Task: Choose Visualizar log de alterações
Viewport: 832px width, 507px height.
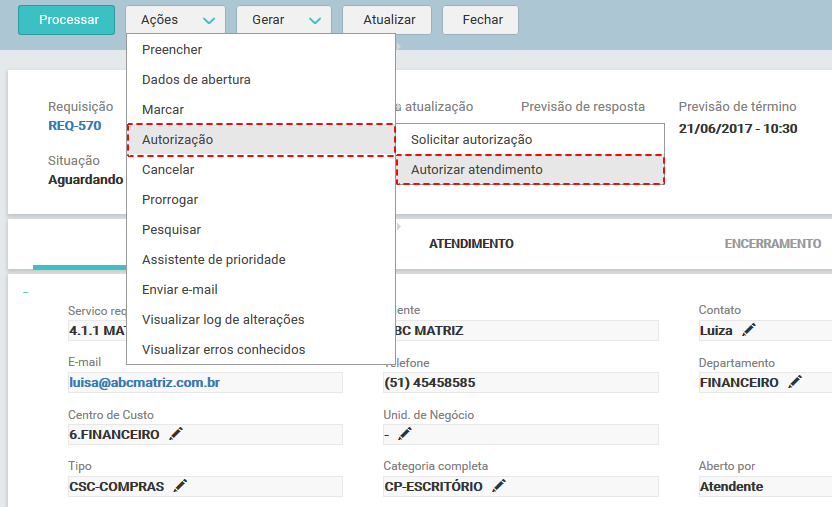Action: [261, 320]
